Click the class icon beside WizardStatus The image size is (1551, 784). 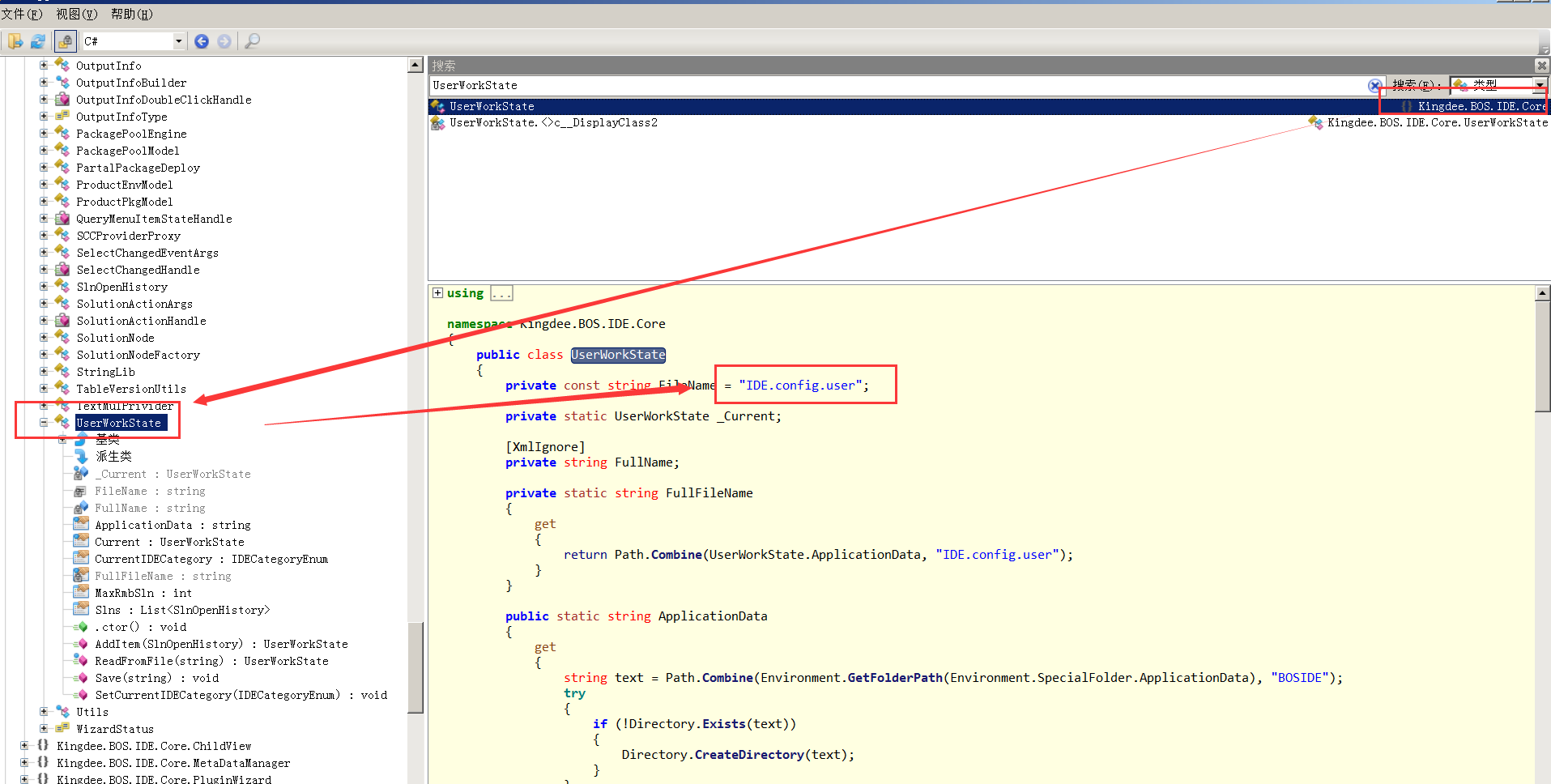tap(62, 728)
